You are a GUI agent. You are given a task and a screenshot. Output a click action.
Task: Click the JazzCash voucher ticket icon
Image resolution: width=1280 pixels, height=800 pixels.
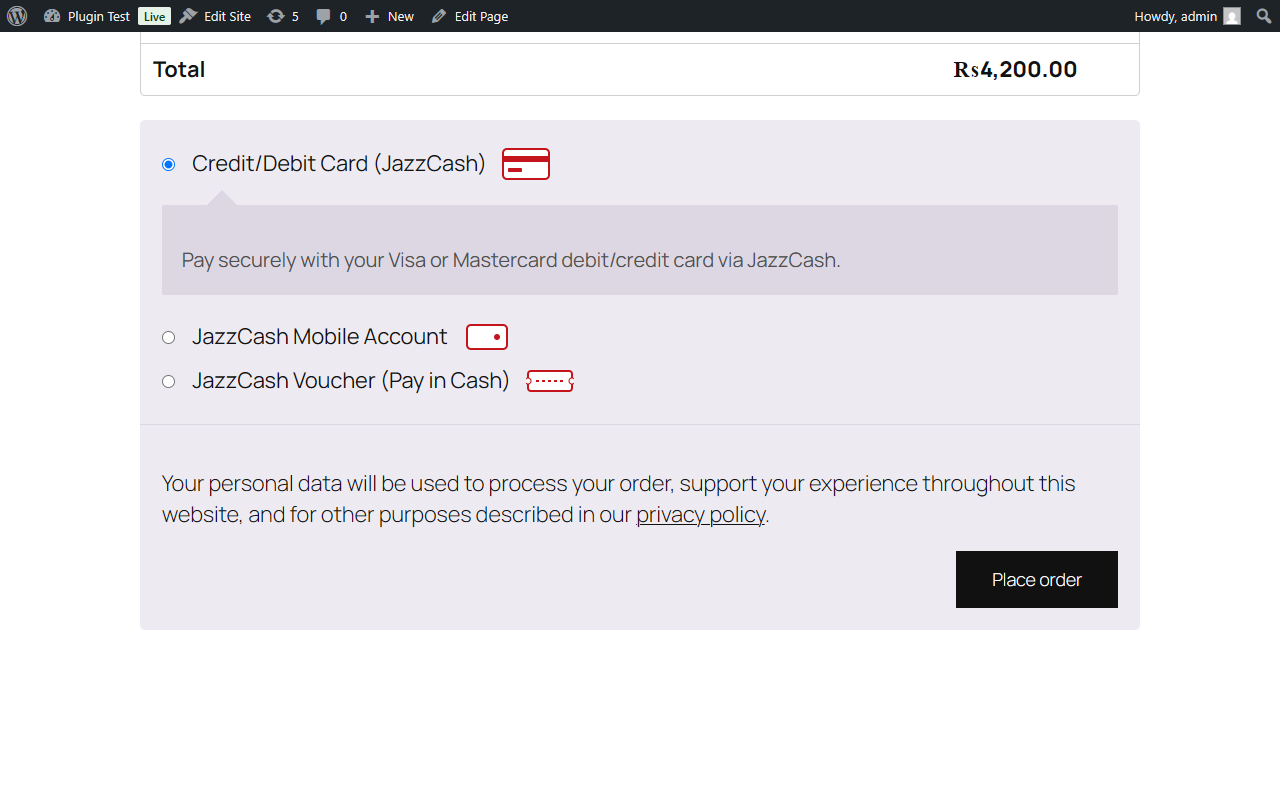click(x=550, y=381)
